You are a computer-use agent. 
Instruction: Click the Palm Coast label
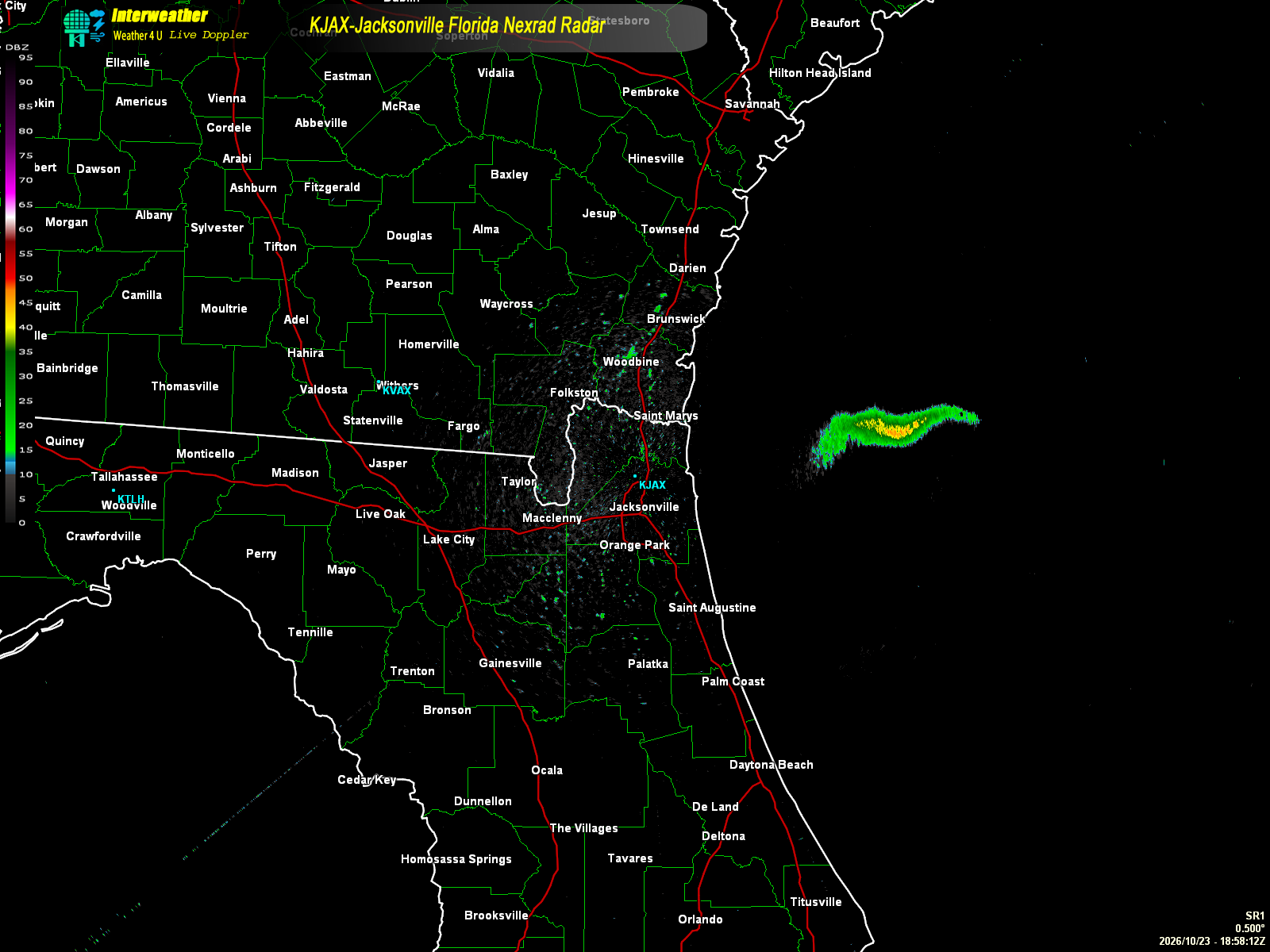[733, 681]
